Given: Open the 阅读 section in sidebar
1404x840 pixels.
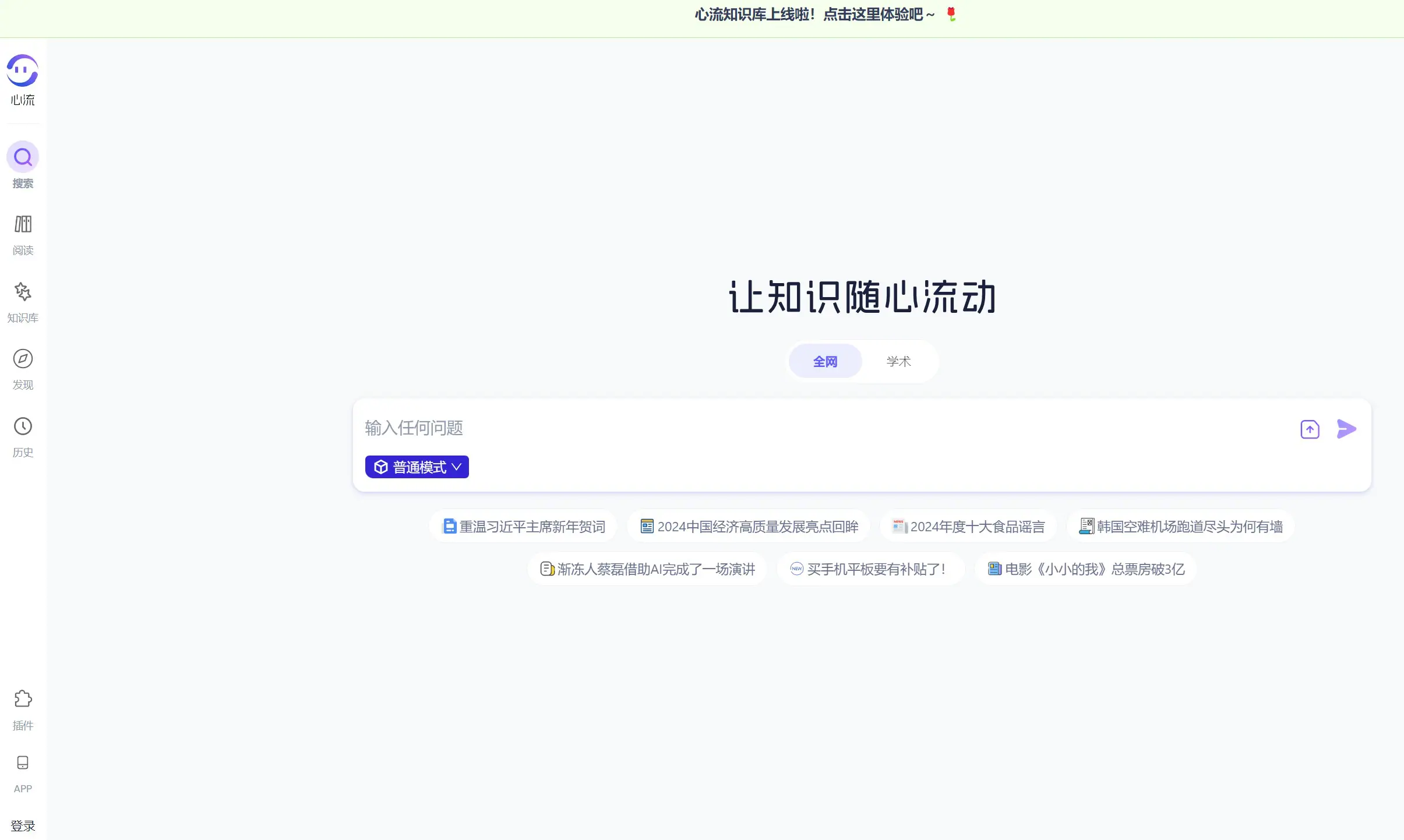Looking at the screenshot, I should pos(23,232).
